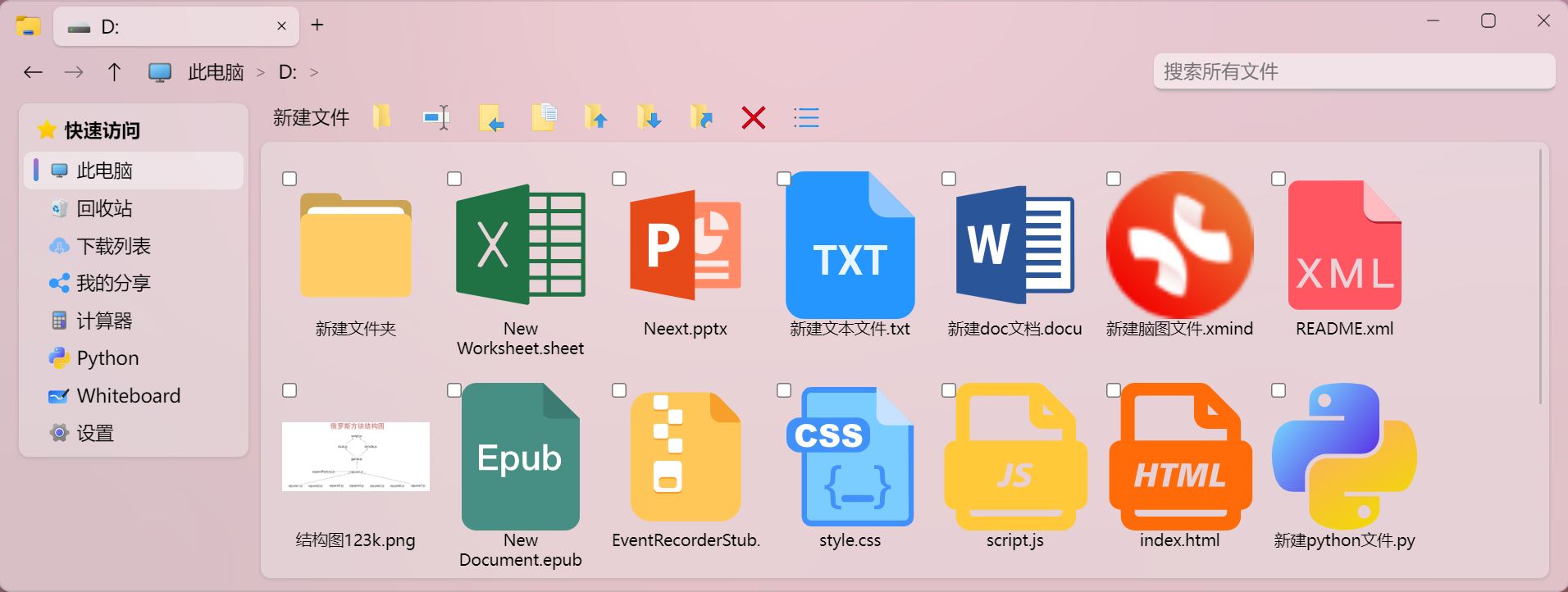This screenshot has height=592, width=1568.
Task: Go up one directory level
Action: click(x=114, y=72)
